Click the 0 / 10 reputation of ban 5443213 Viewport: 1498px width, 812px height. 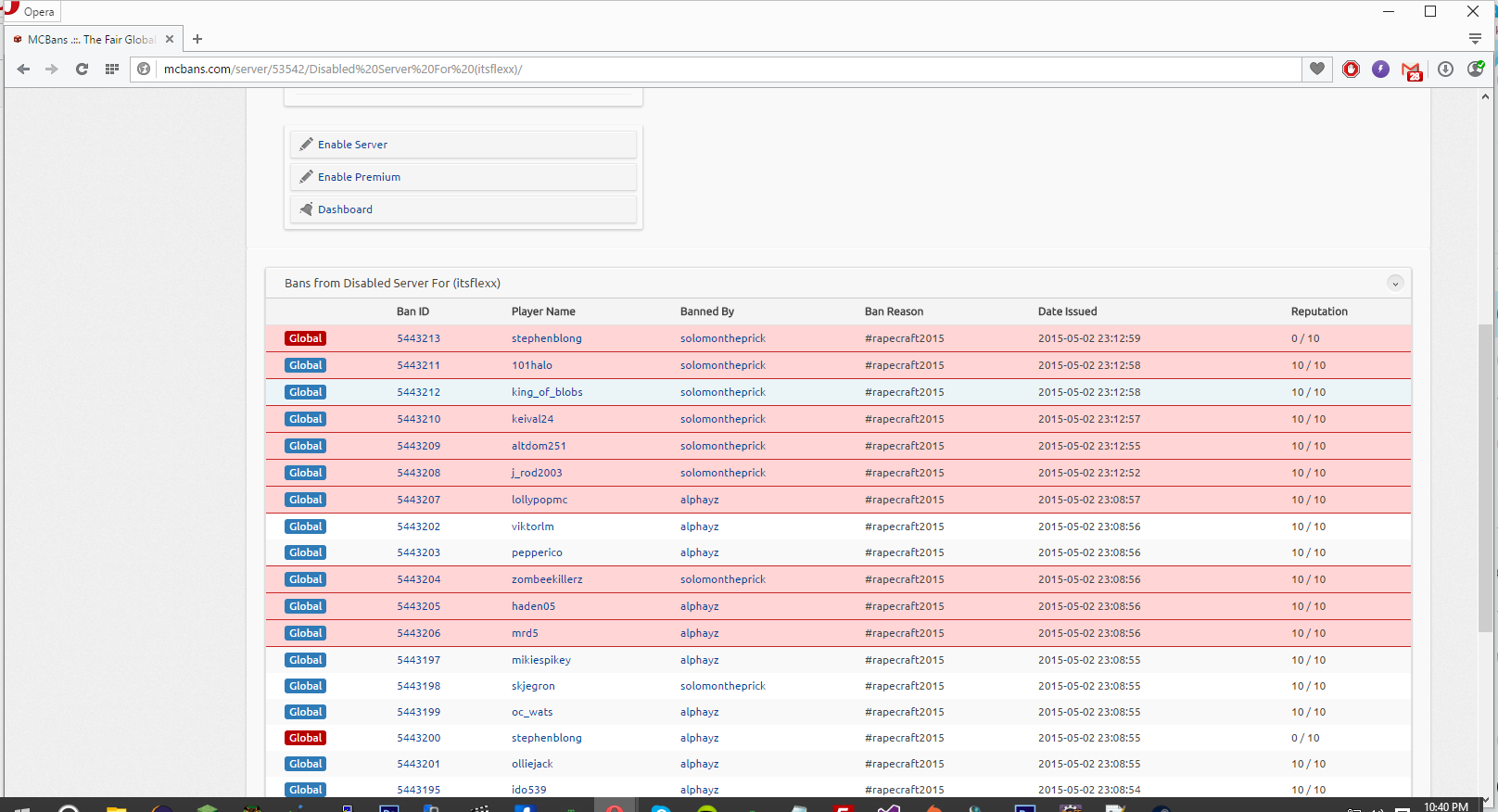coord(1305,338)
